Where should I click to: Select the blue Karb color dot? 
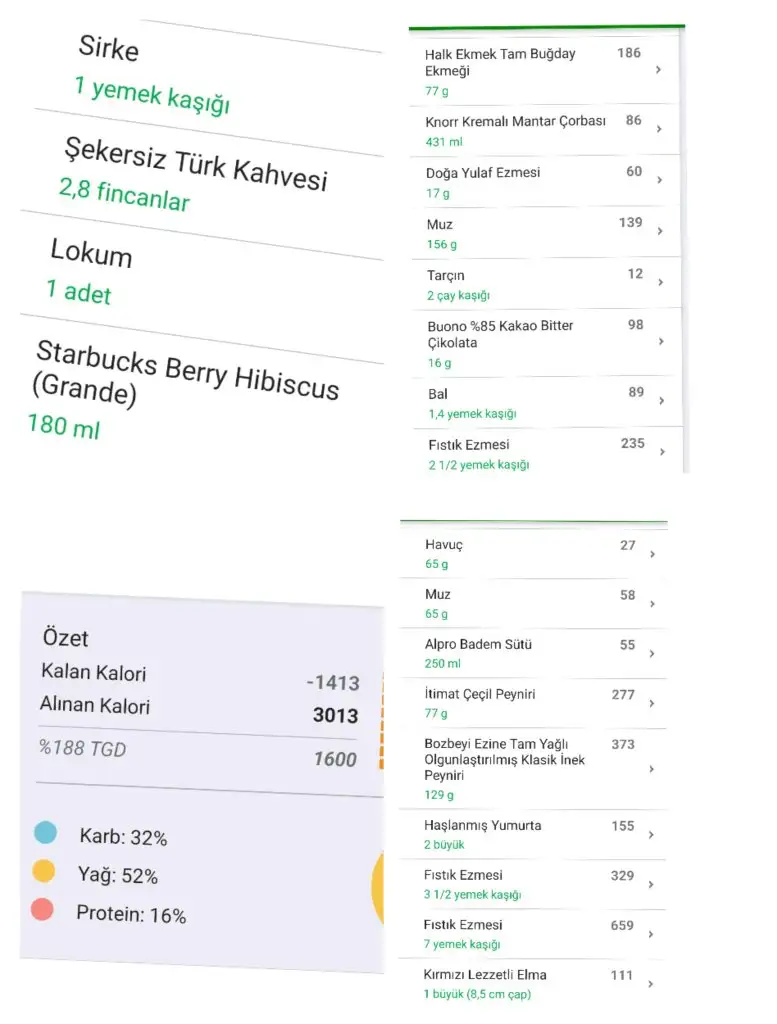click(x=45, y=833)
